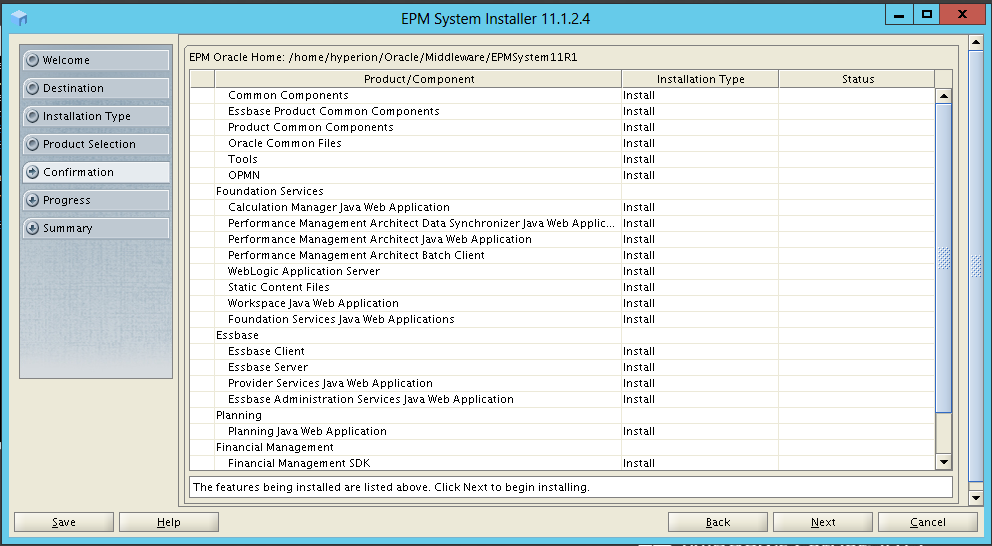Click the features being installed message
Image resolution: width=992 pixels, height=546 pixels.
pos(391,487)
